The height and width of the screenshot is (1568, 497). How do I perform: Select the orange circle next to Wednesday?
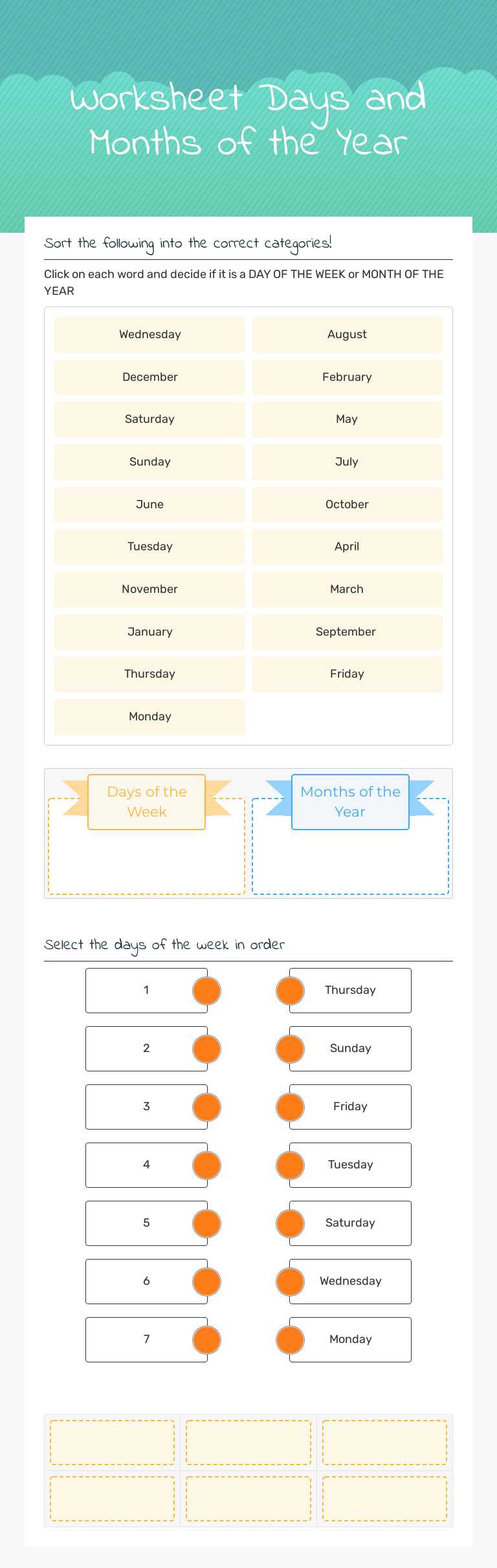289,1281
